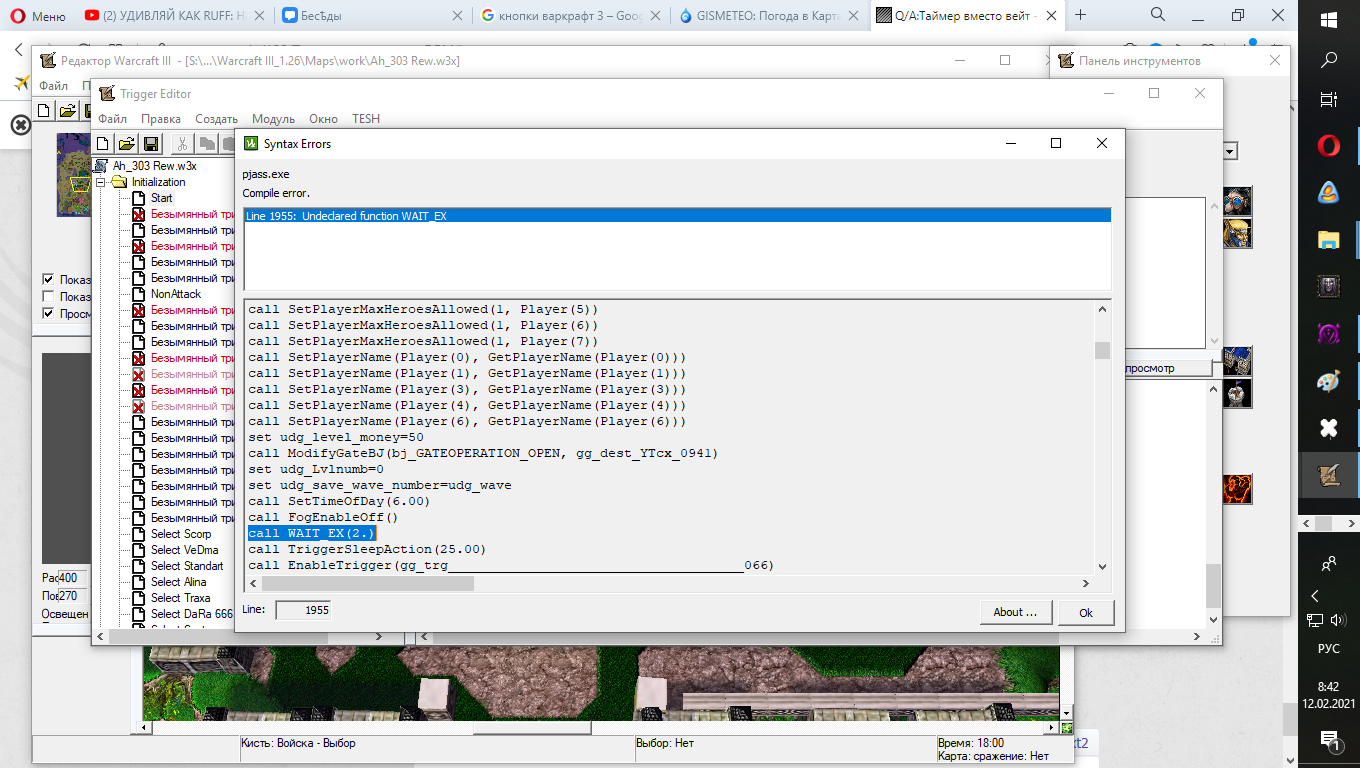Open Окно menu in Trigger Editor

(x=323, y=119)
